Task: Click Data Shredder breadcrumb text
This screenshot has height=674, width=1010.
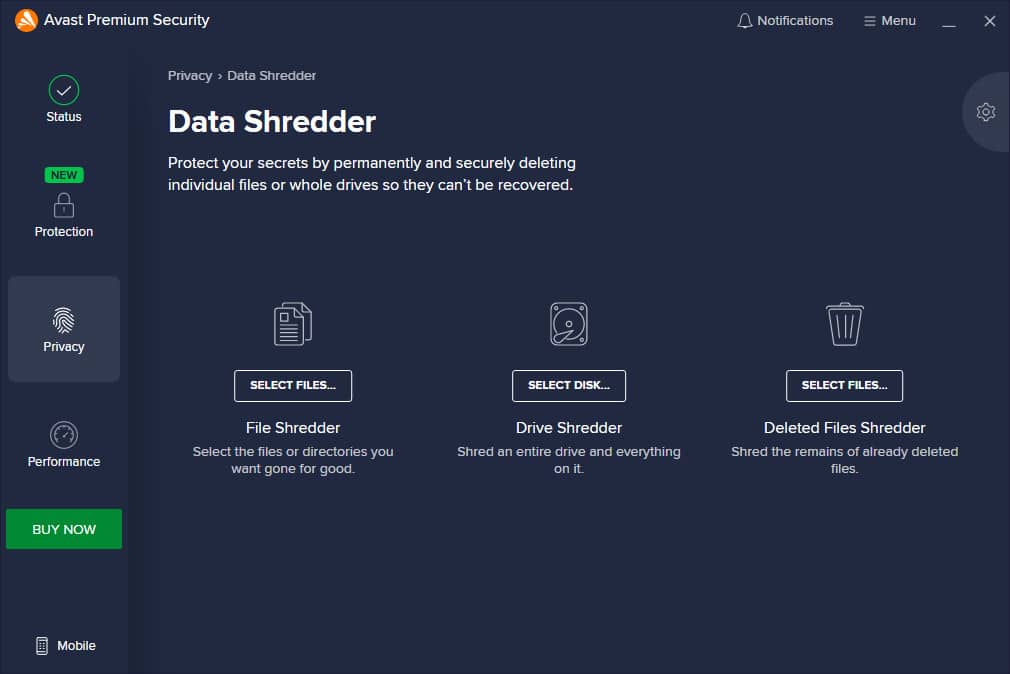Action: point(272,75)
